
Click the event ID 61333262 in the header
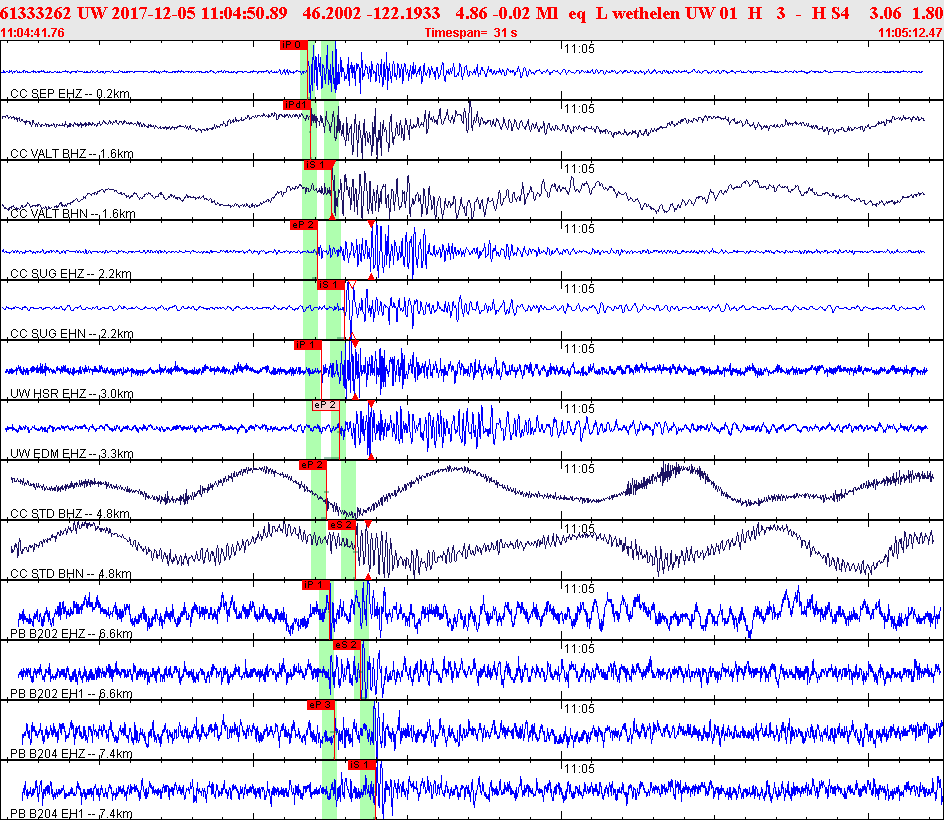36,13
